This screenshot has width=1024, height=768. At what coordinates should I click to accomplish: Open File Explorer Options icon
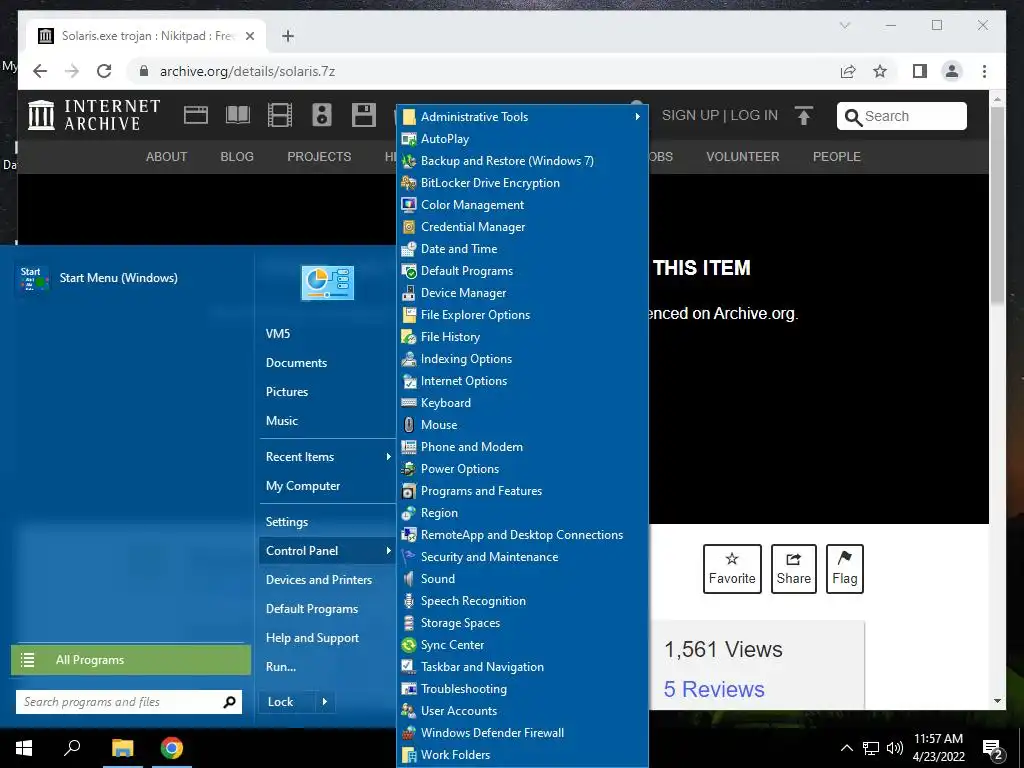click(x=409, y=315)
